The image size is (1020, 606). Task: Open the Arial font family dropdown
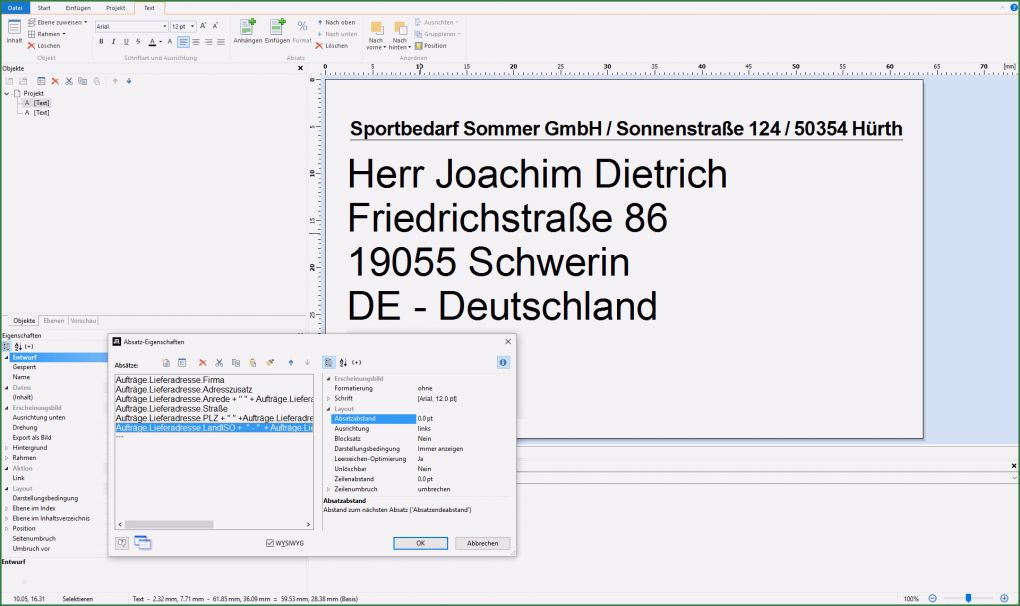coord(165,25)
